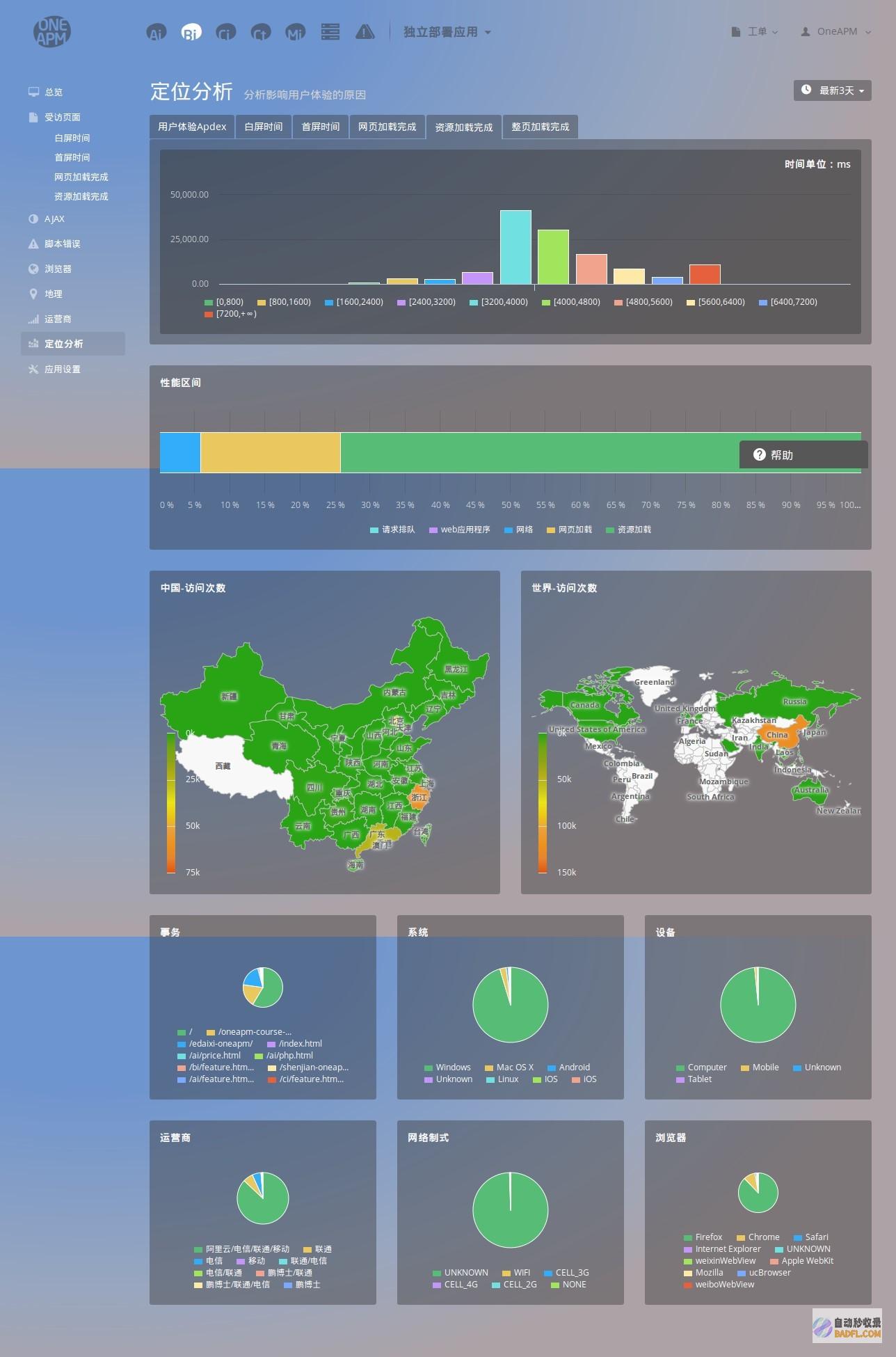The image size is (896, 1357).
Task: Click the server stack icon
Action: click(x=330, y=32)
